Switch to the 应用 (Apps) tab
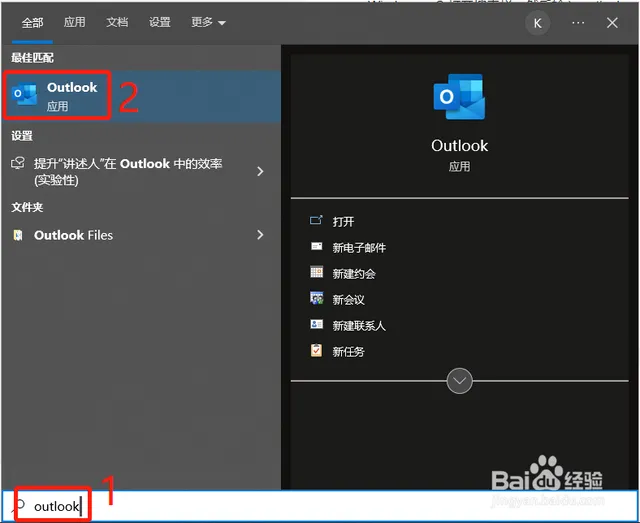The height and width of the screenshot is (523, 640). [x=75, y=22]
